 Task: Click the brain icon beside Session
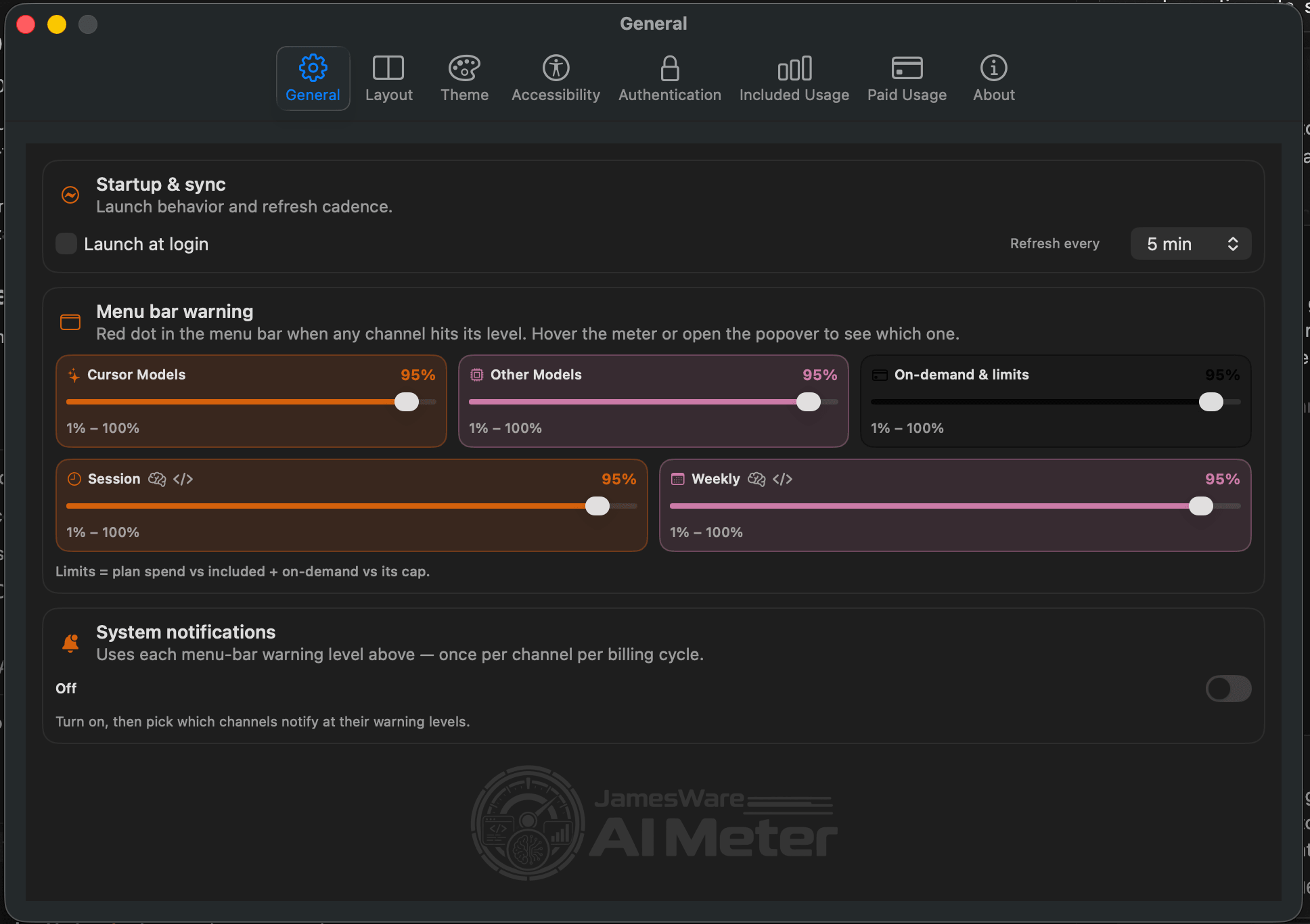[157, 479]
